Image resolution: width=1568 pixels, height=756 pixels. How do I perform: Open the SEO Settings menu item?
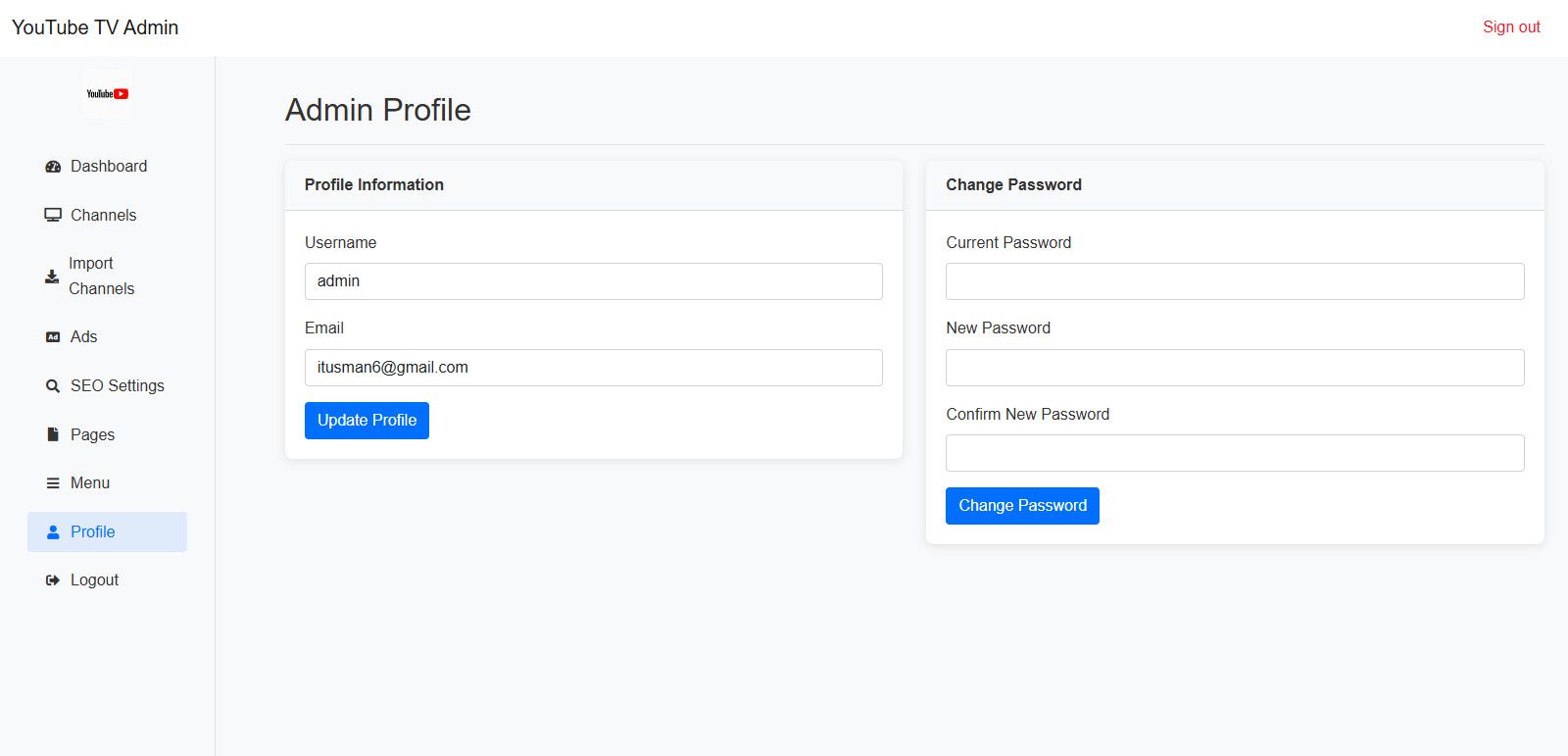pos(117,386)
